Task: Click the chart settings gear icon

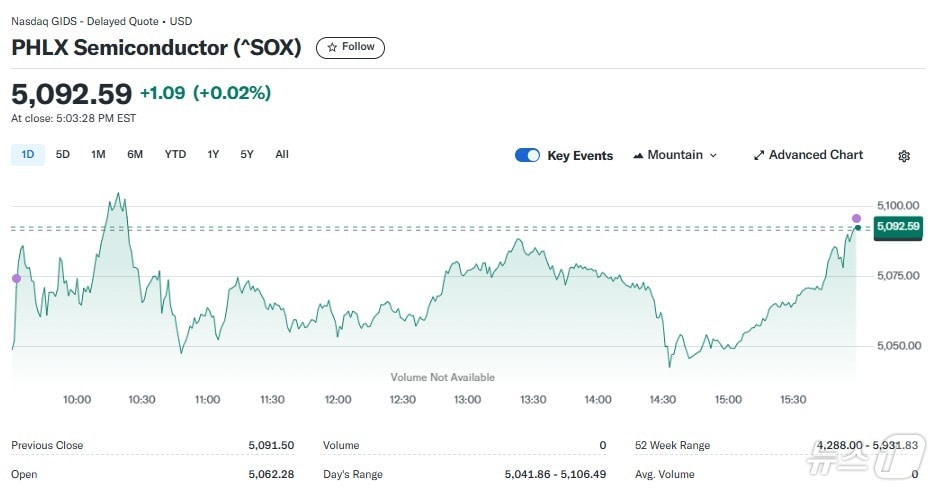Action: click(904, 156)
